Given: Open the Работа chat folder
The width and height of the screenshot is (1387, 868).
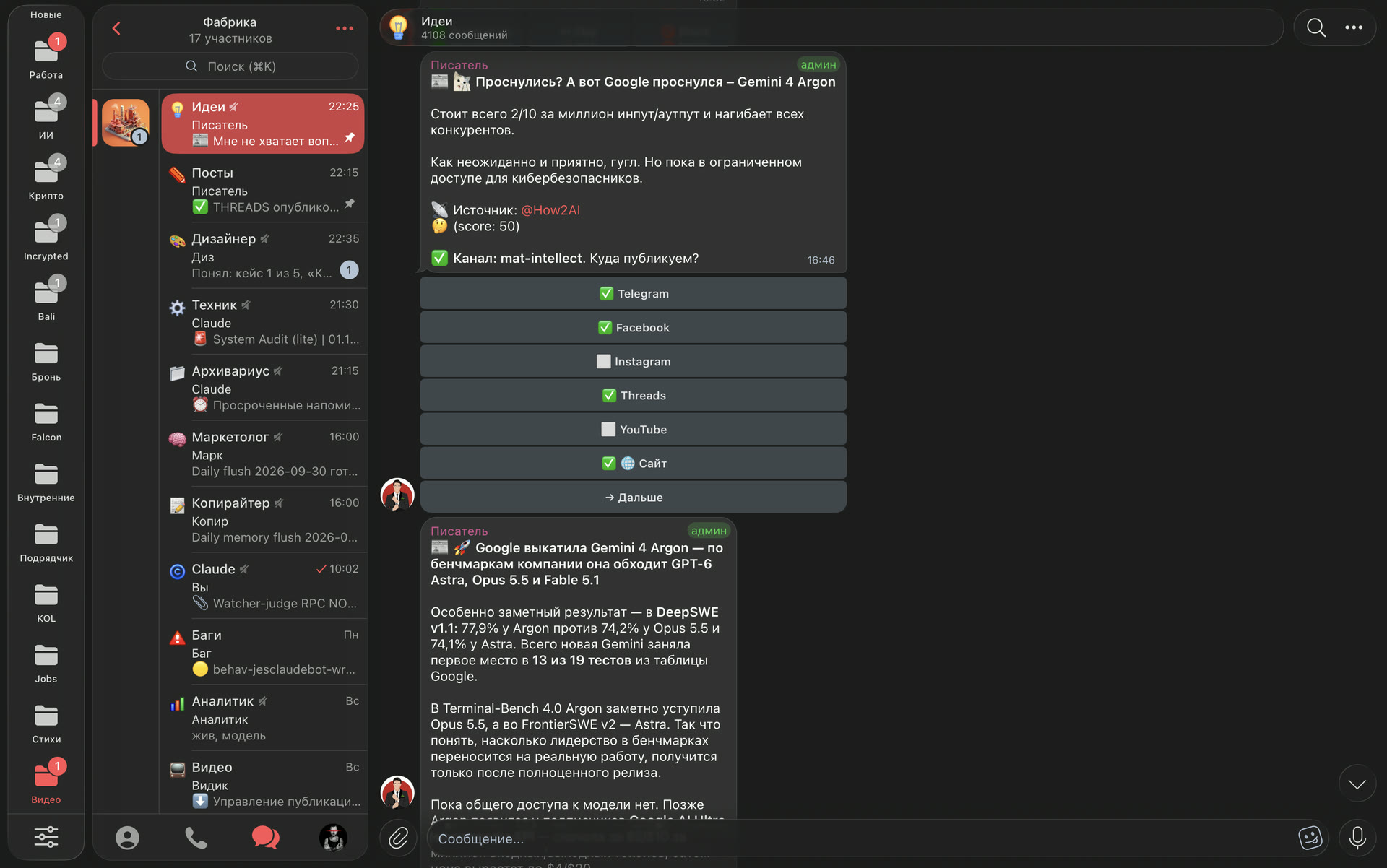Looking at the screenshot, I should coord(46,58).
